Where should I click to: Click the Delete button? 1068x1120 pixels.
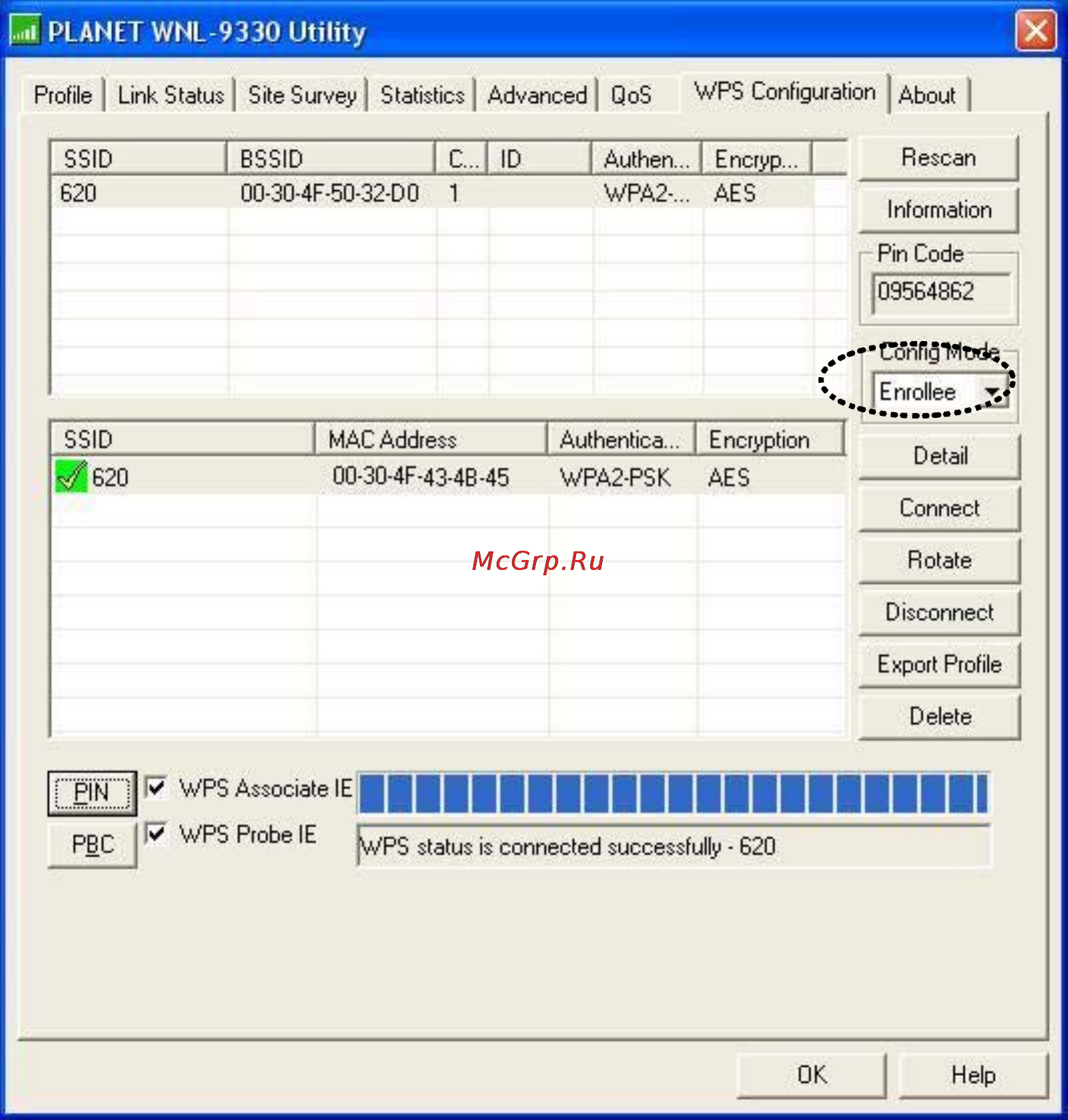(x=940, y=716)
